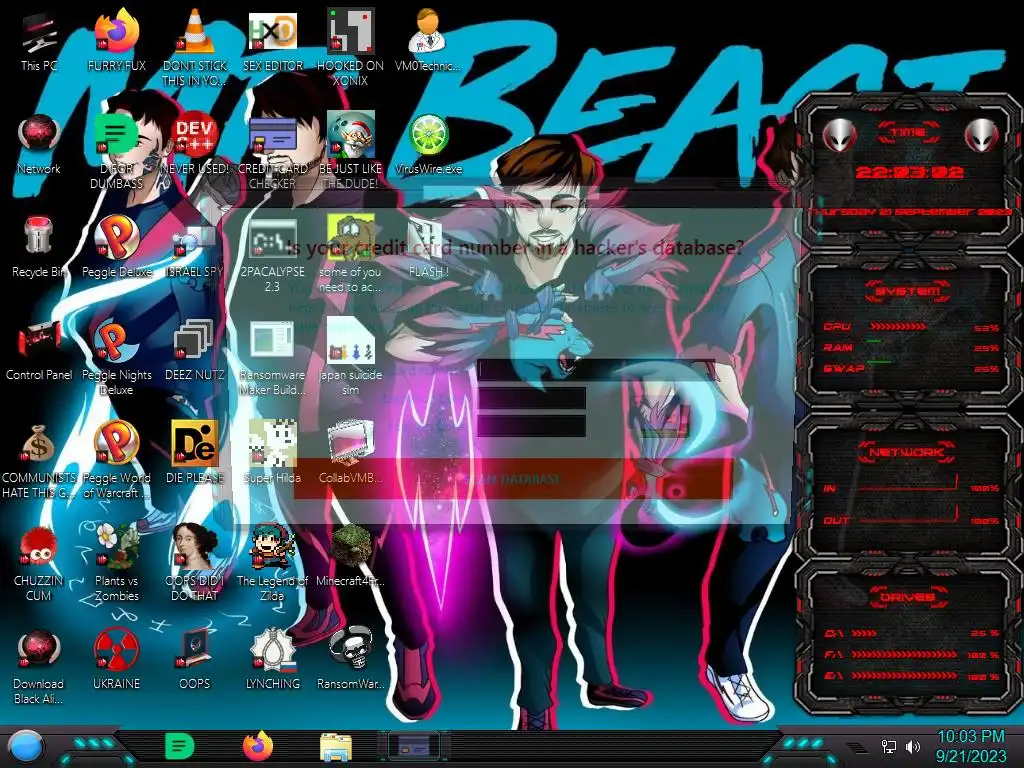
Task: Select the ISRAEL SPY desktop icon
Action: [x=194, y=251]
